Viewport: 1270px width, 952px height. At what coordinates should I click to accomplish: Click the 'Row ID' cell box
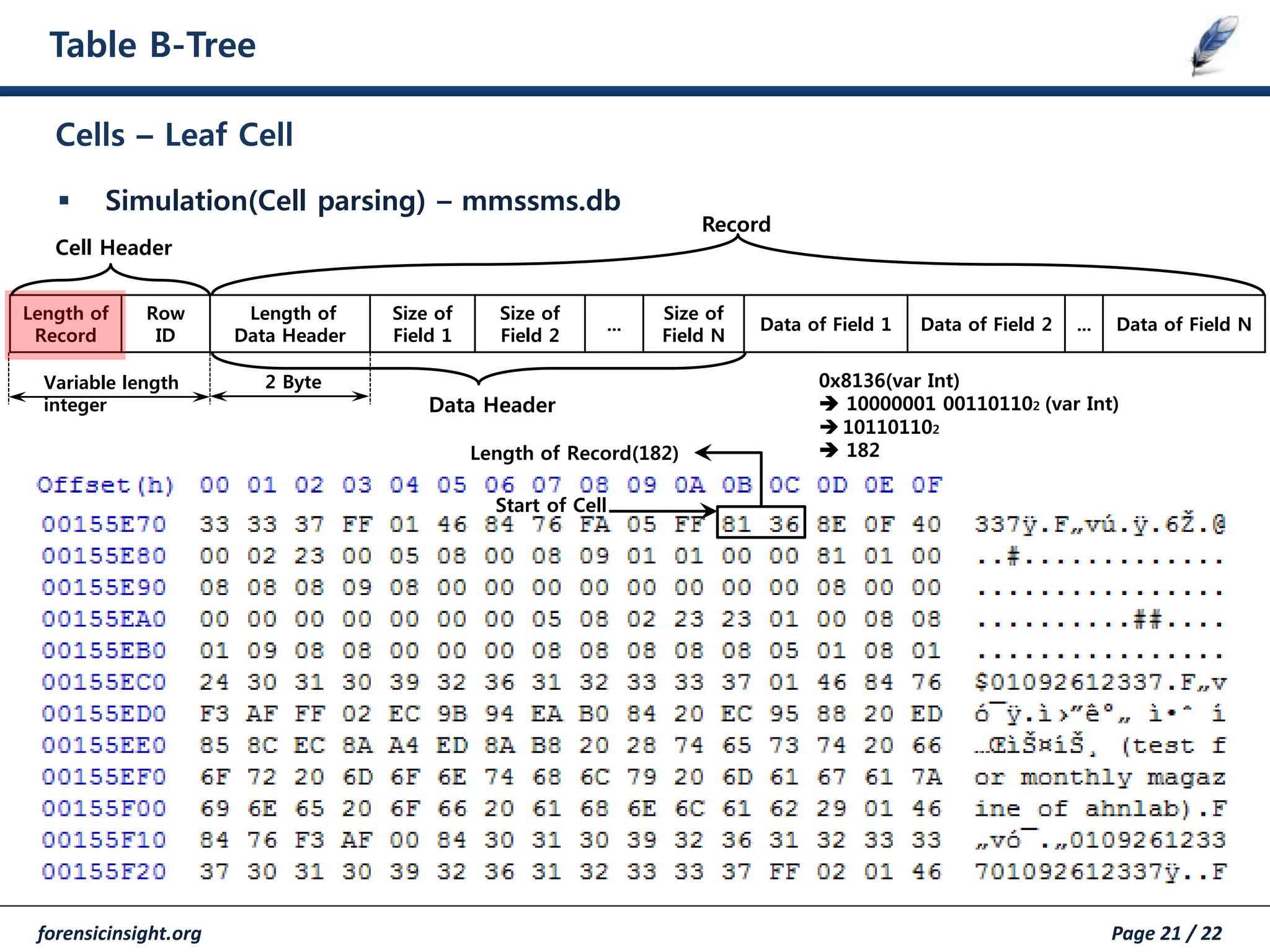click(x=166, y=324)
